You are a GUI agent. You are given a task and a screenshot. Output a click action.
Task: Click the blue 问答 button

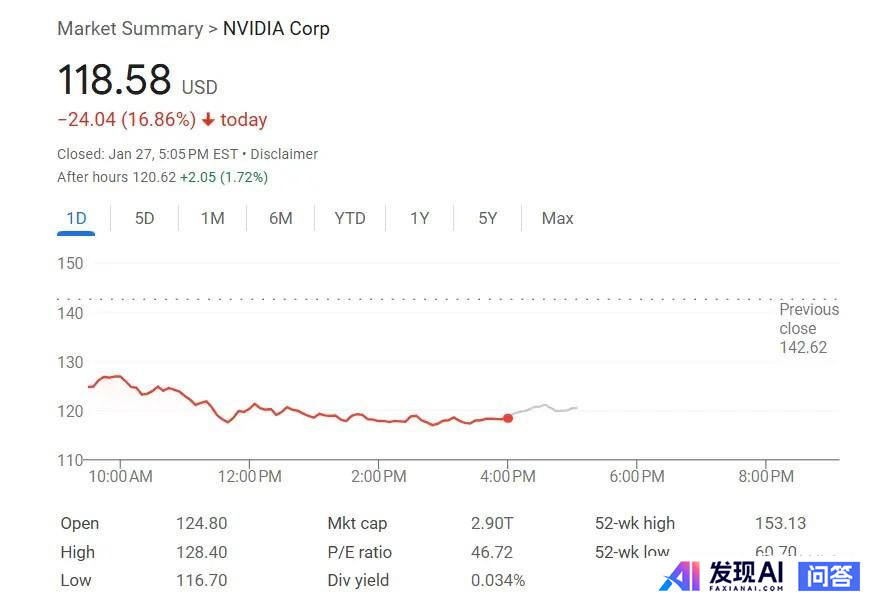click(829, 576)
